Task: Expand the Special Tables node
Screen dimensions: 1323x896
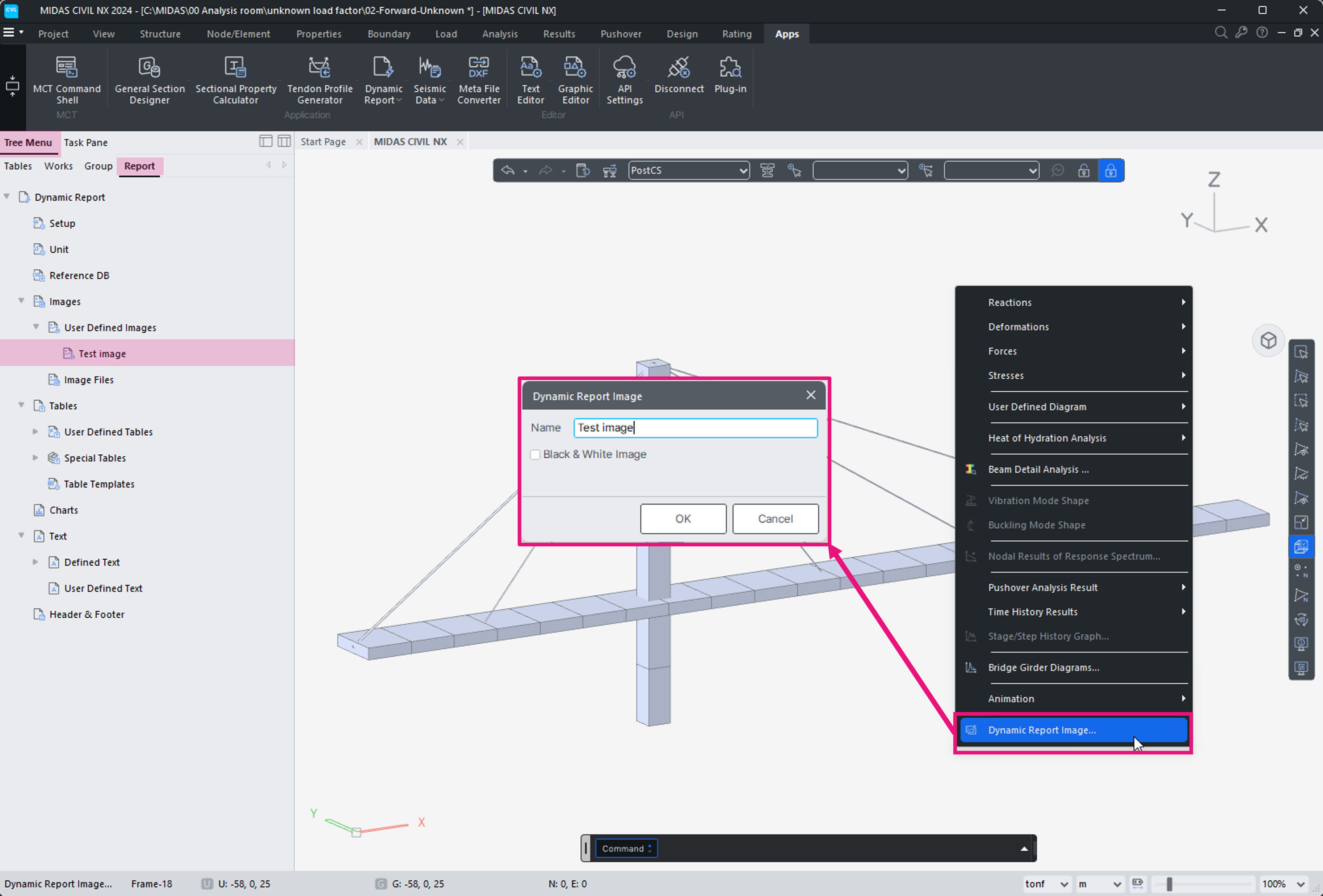Action: coord(36,458)
